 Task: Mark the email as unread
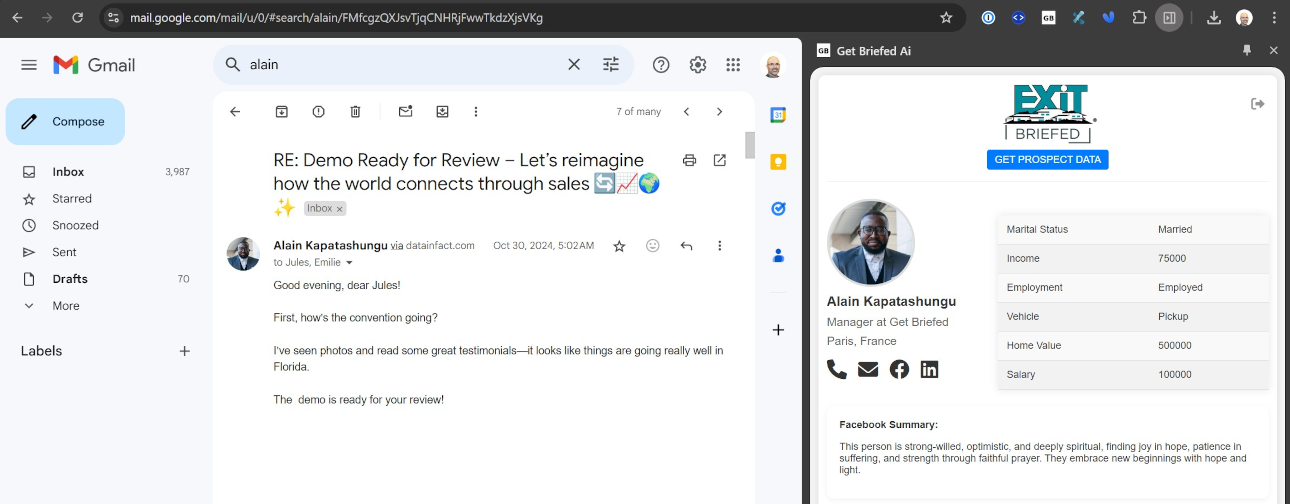(x=405, y=112)
